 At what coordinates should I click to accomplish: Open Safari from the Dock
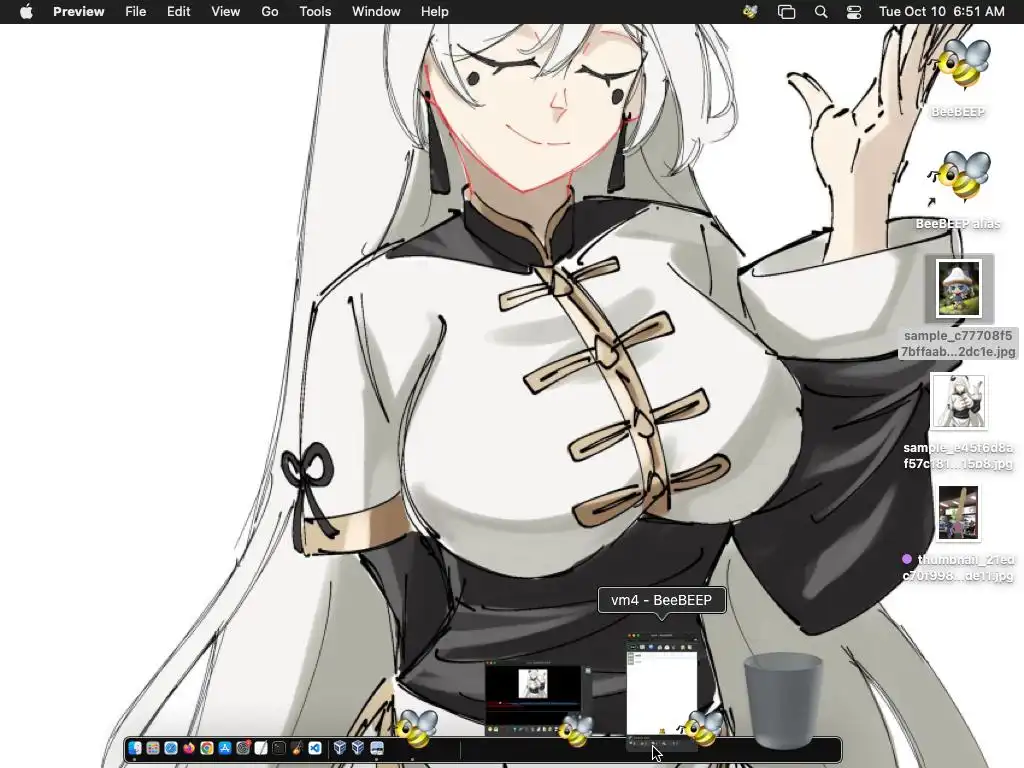[171, 748]
